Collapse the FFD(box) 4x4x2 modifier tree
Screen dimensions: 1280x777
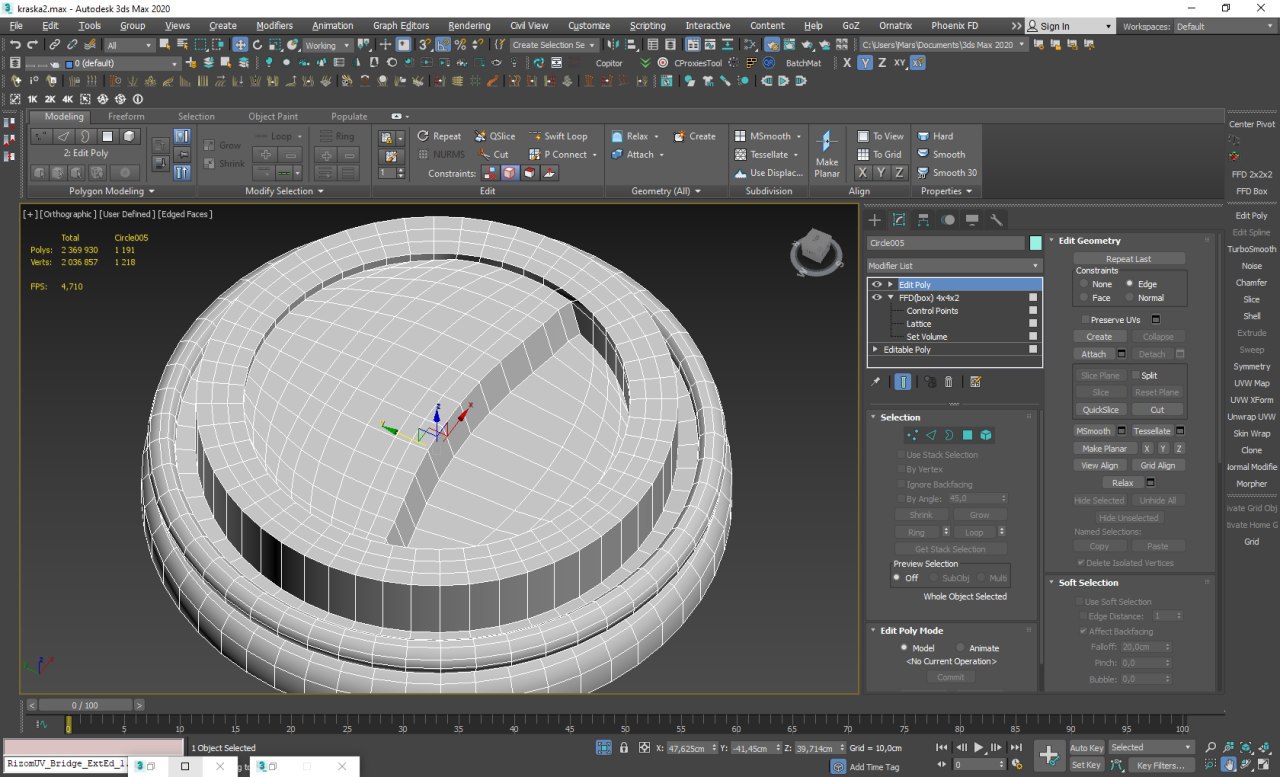pos(890,298)
